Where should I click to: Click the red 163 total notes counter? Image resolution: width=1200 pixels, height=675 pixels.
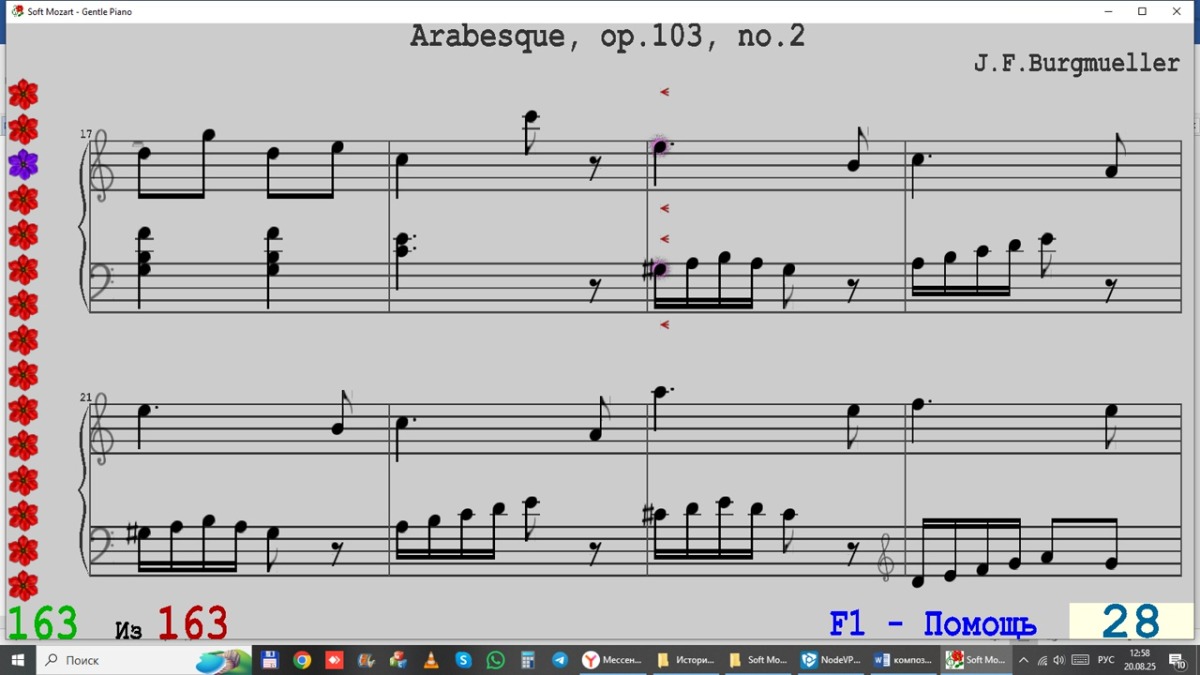193,623
